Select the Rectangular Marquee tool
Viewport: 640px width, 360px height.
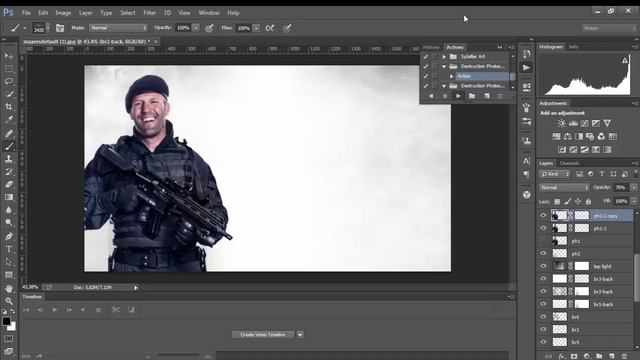point(9,69)
